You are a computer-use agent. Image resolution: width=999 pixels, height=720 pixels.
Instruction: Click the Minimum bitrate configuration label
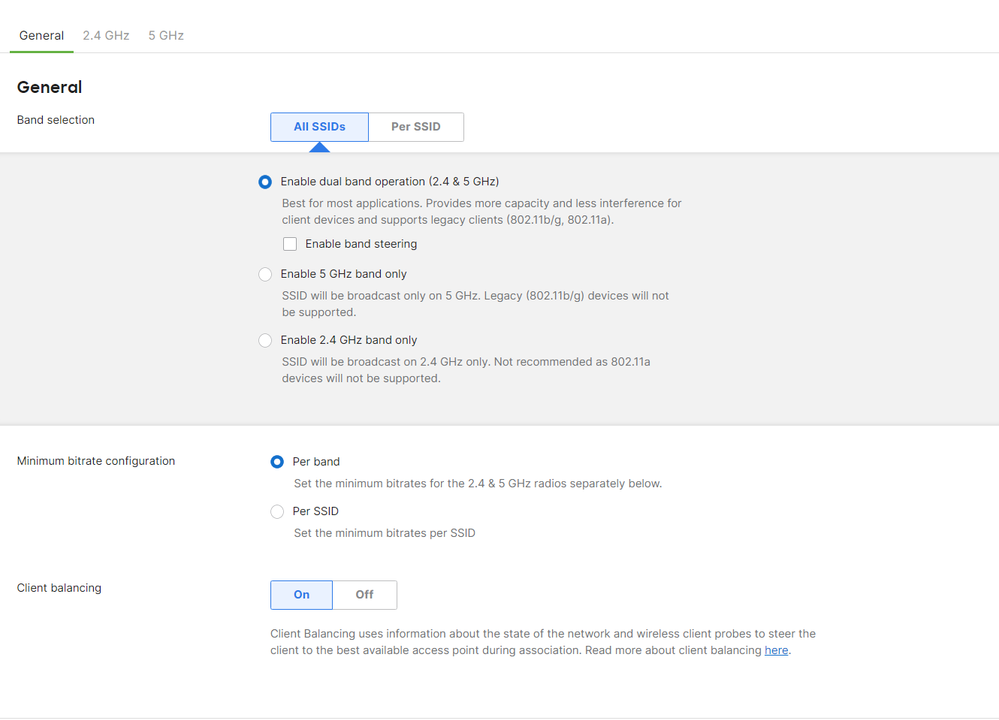coord(96,461)
